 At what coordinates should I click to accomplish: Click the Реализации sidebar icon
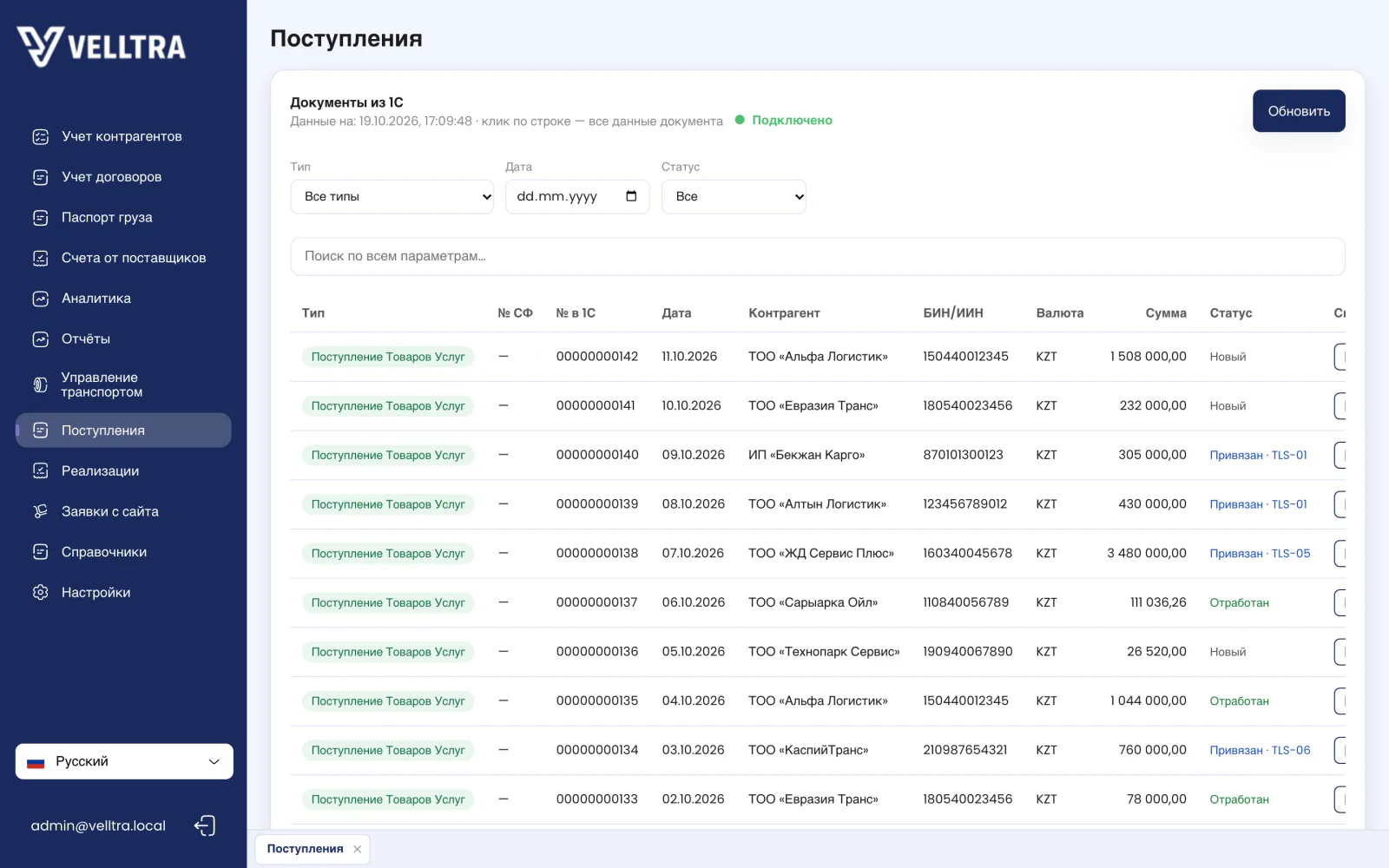pos(40,470)
